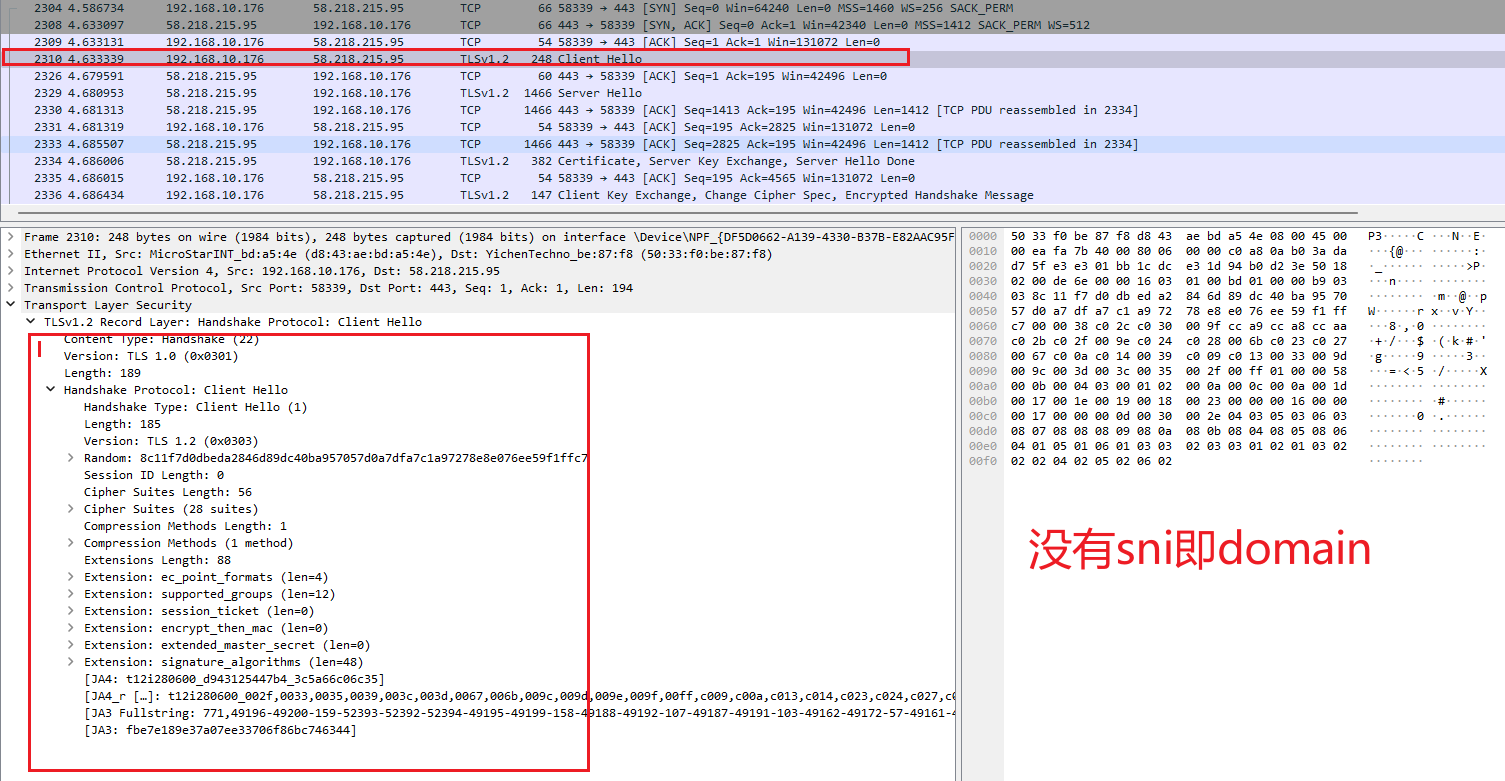The width and height of the screenshot is (1505, 781).
Task: Expand Internet Protocol Version 4 node
Action: tap(10, 271)
